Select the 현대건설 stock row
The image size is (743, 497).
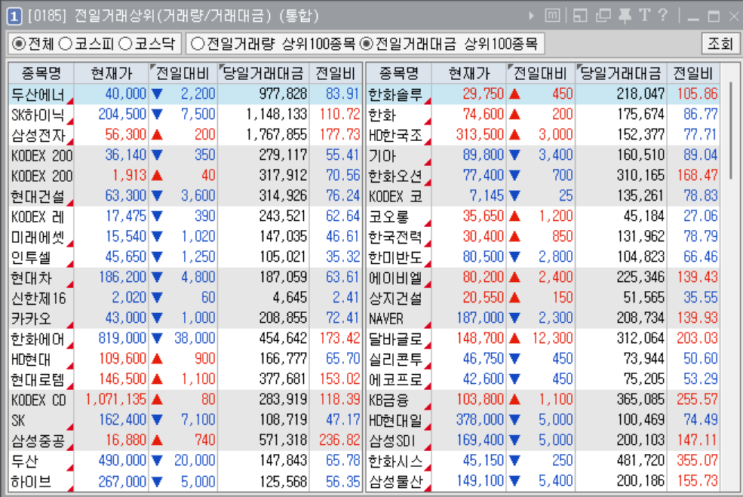point(185,196)
